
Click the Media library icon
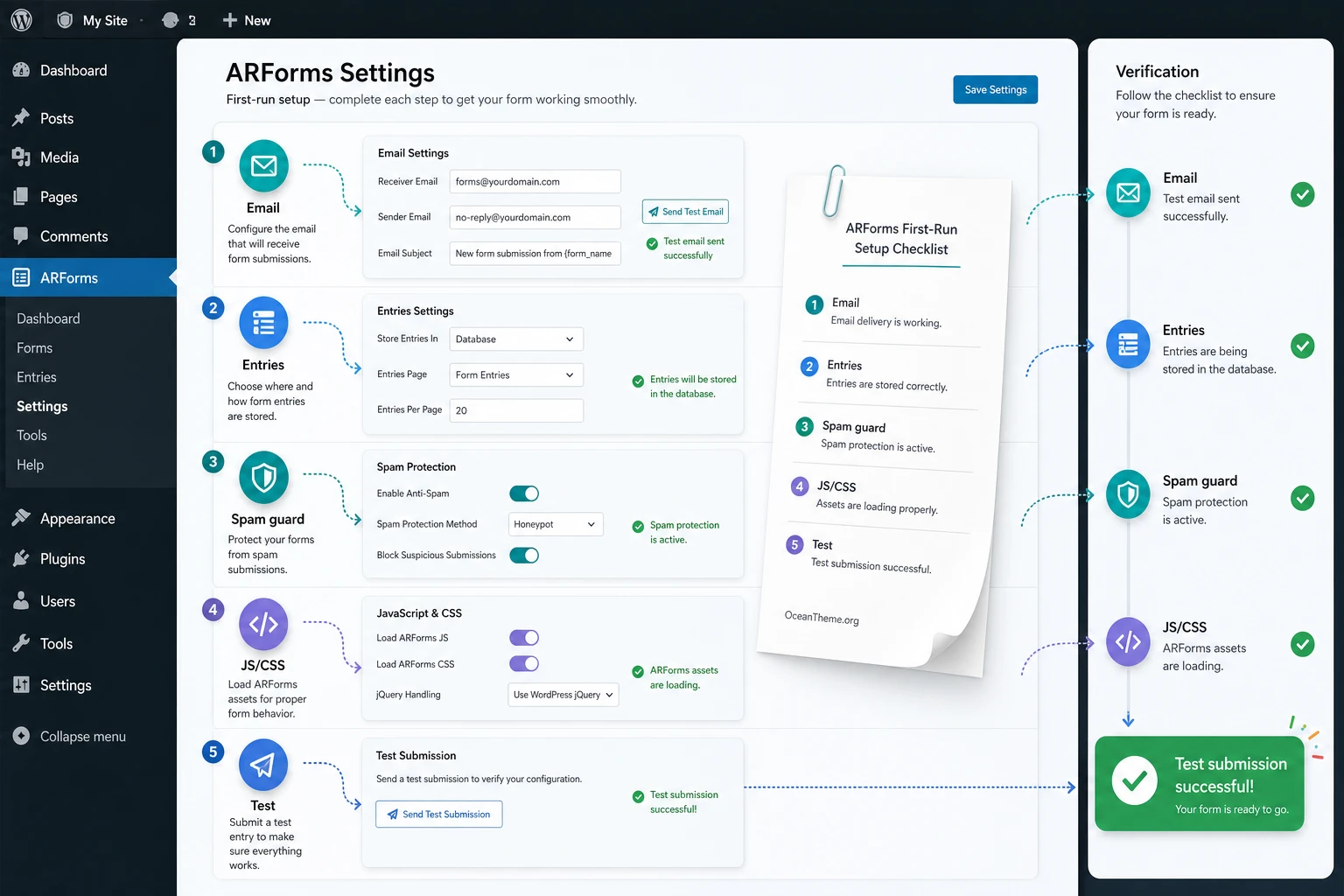click(21, 157)
